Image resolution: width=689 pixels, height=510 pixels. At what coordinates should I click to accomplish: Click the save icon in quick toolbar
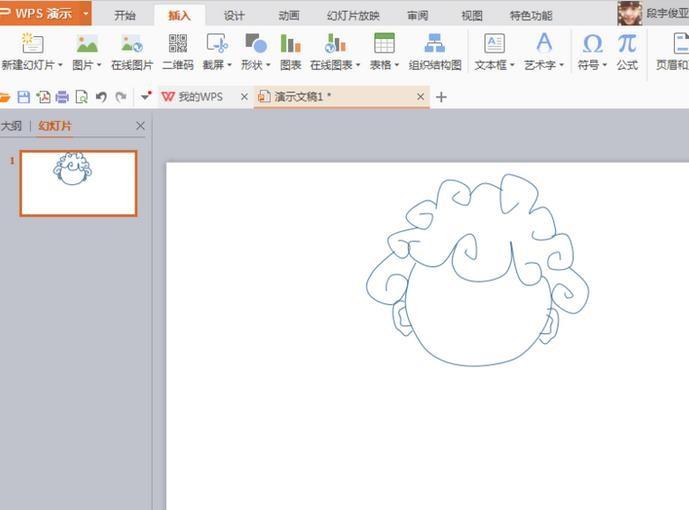coord(24,97)
